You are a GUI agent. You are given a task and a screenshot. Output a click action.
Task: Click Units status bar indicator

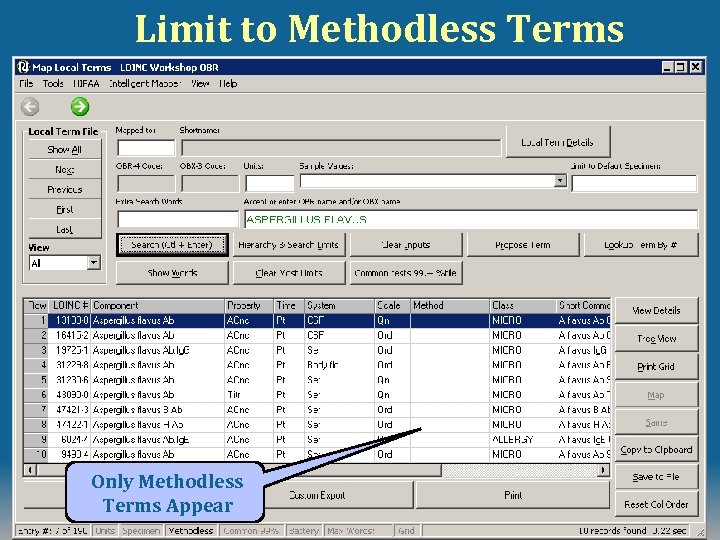pyautogui.click(x=105, y=531)
